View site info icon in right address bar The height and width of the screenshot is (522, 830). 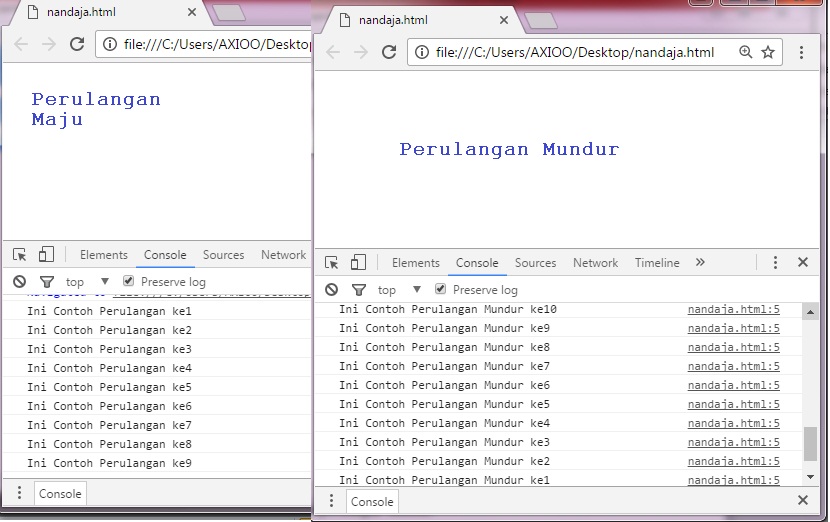click(421, 52)
